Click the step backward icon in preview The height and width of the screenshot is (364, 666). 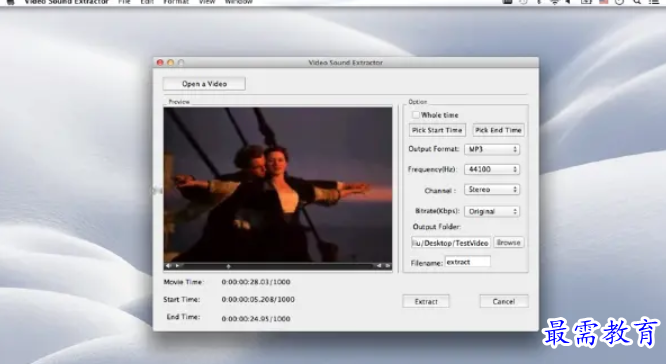378,266
